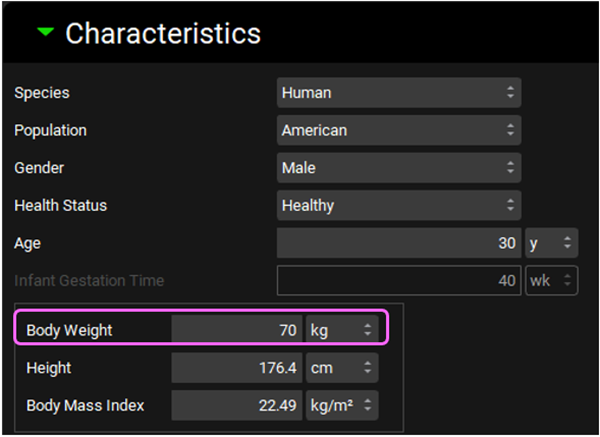Viewport: 600px width, 437px height.
Task: Click the Body Mass Index field showing 22.49
Action: 237,405
